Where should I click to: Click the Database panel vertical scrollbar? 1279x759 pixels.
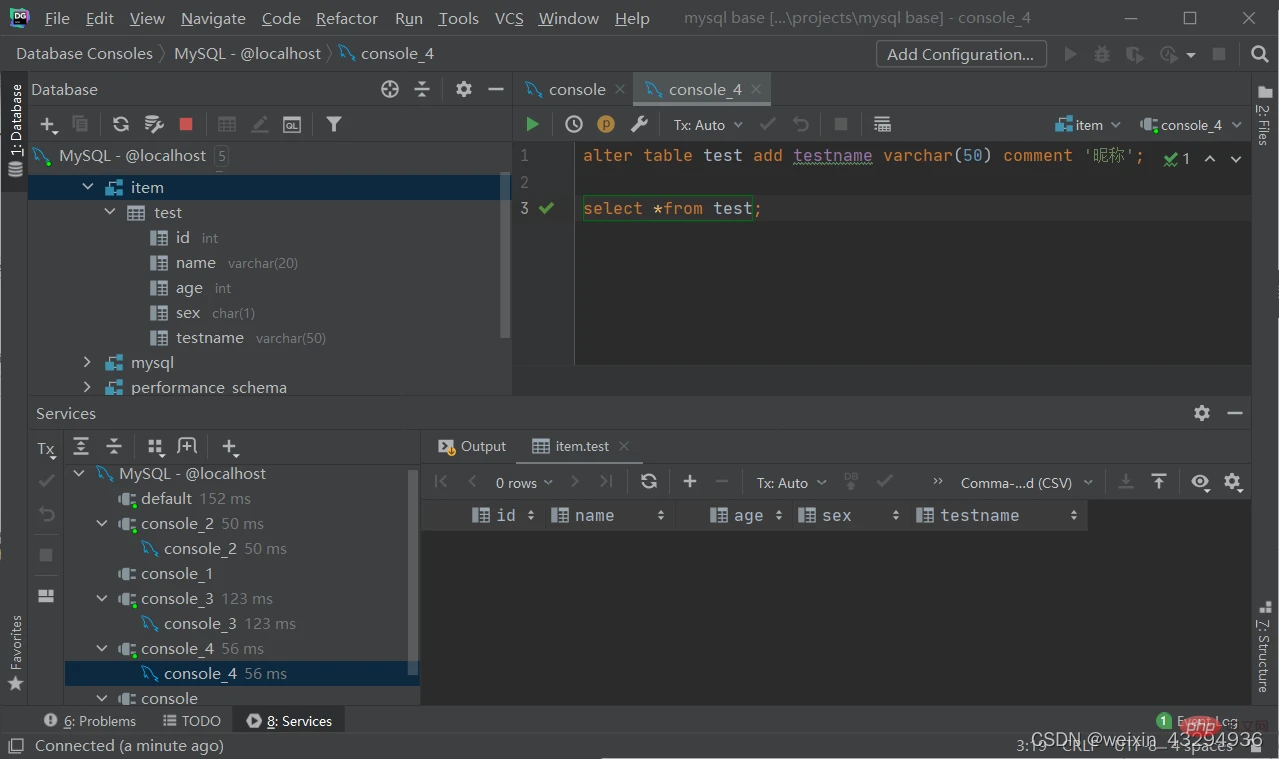[x=506, y=255]
